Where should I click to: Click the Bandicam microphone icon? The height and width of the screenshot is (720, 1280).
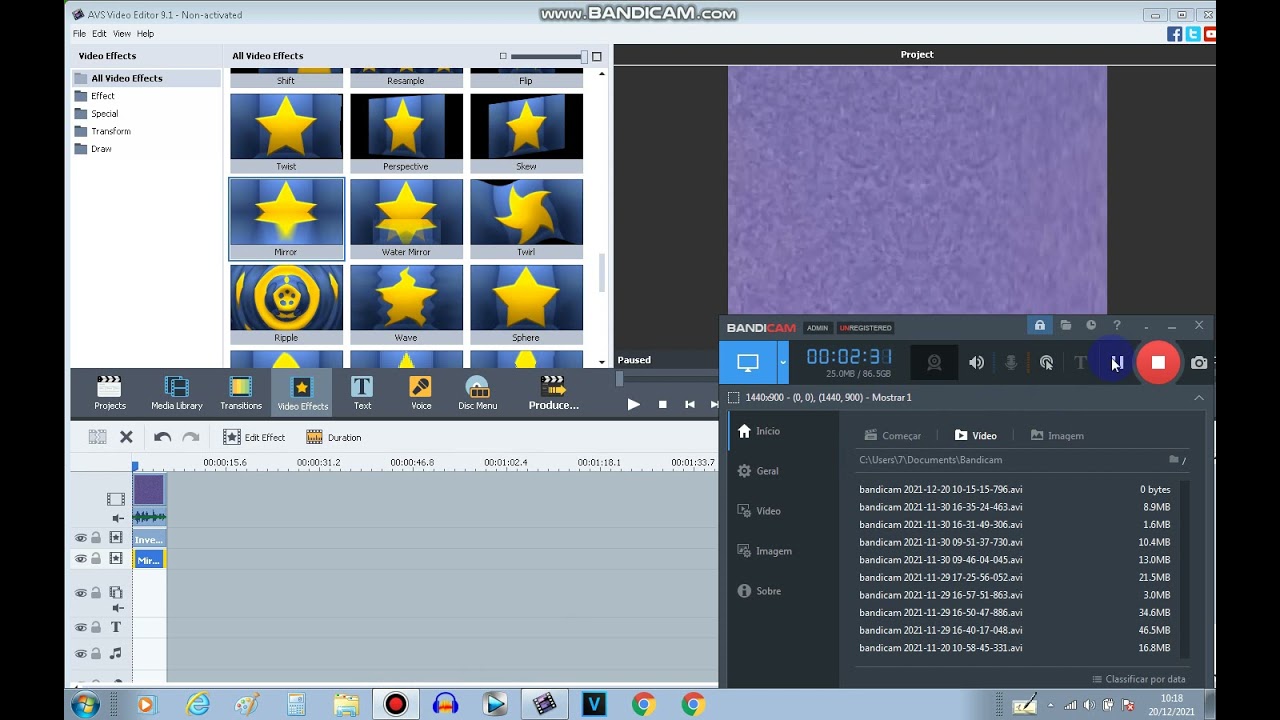(x=1011, y=363)
